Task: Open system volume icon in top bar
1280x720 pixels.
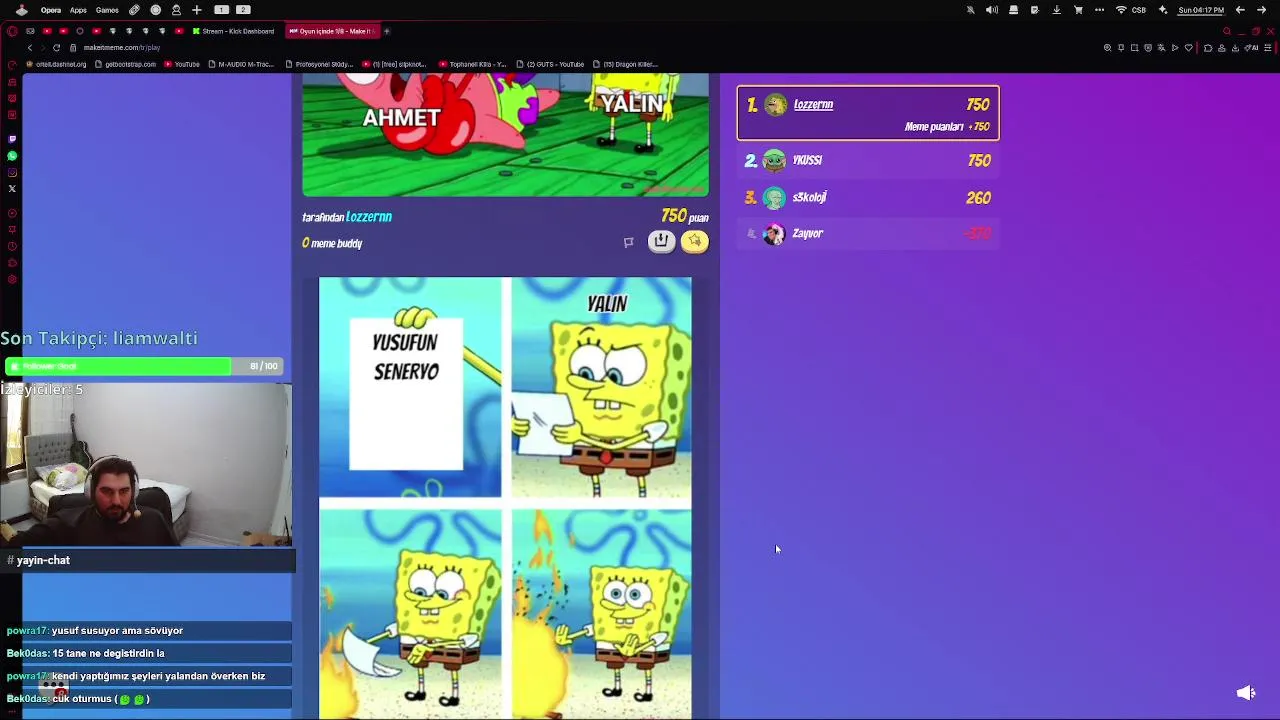Action: tap(992, 10)
